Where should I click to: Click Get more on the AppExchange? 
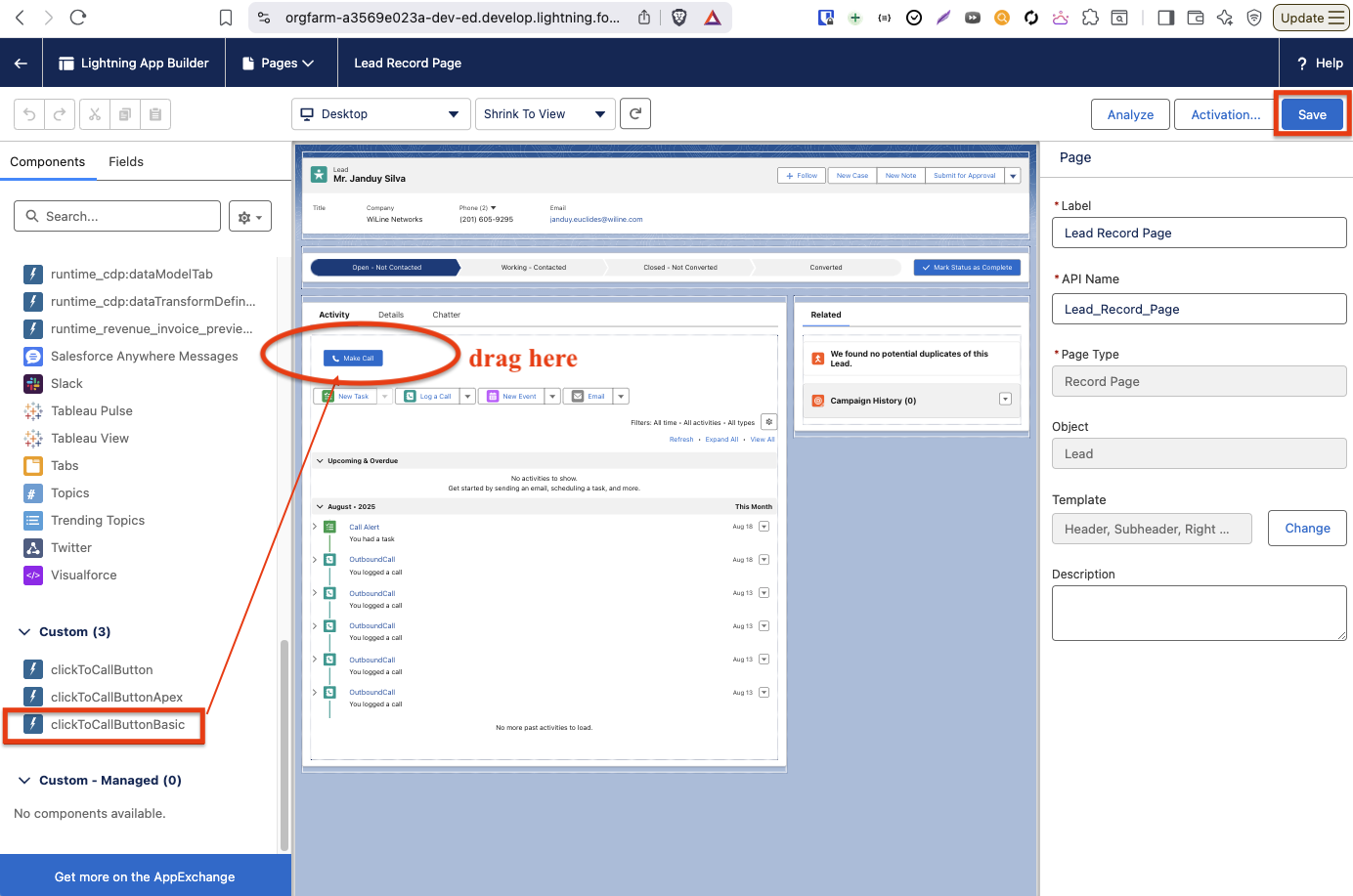coord(145,876)
